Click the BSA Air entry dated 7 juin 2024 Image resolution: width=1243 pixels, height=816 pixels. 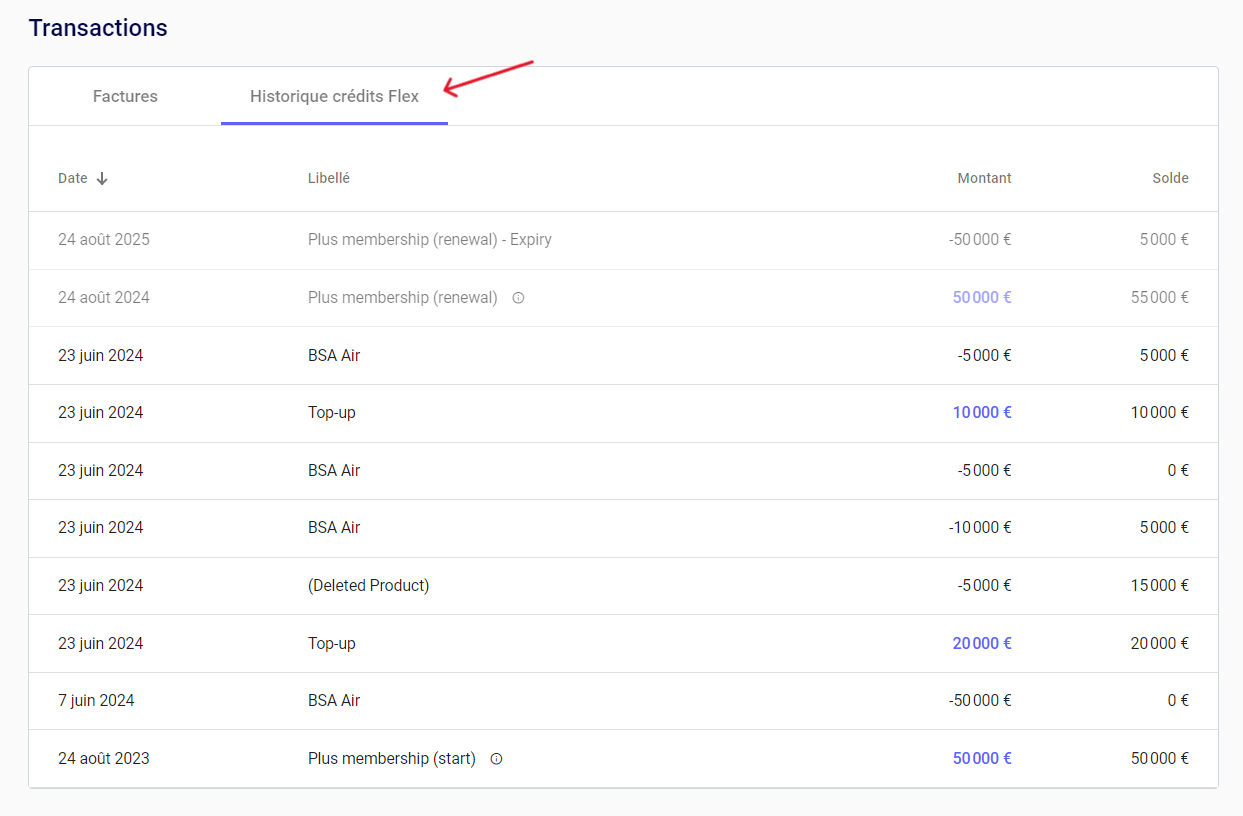[x=334, y=701]
